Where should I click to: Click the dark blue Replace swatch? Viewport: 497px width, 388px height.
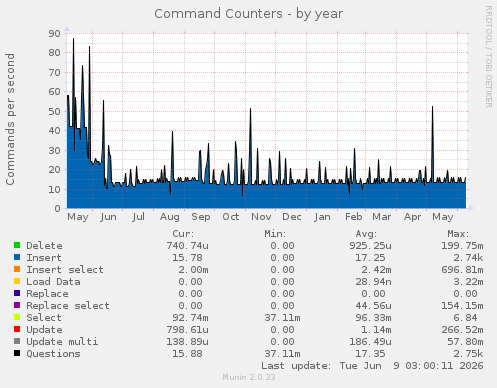(x=17, y=293)
